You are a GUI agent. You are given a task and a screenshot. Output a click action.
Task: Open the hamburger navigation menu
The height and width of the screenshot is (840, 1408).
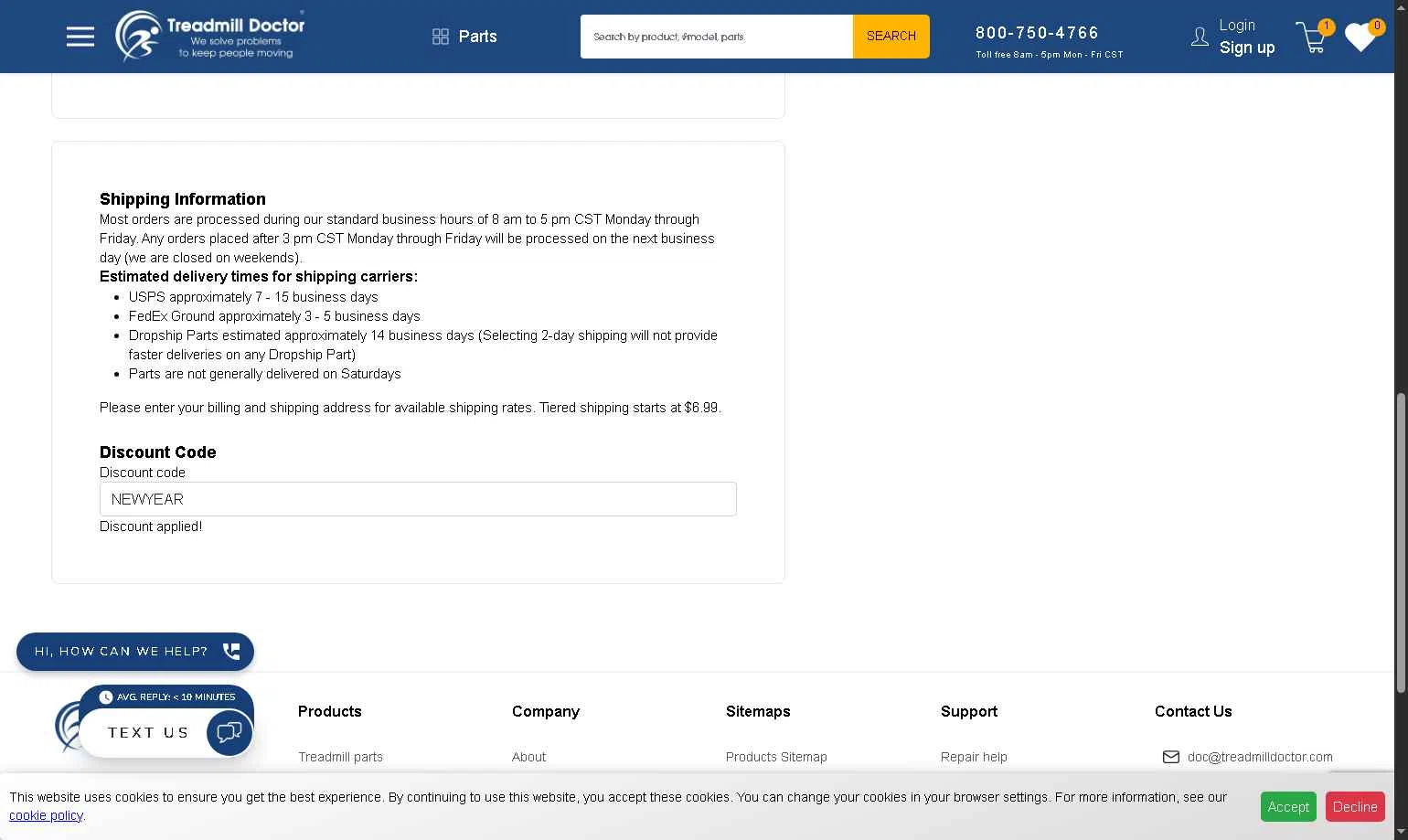[80, 37]
